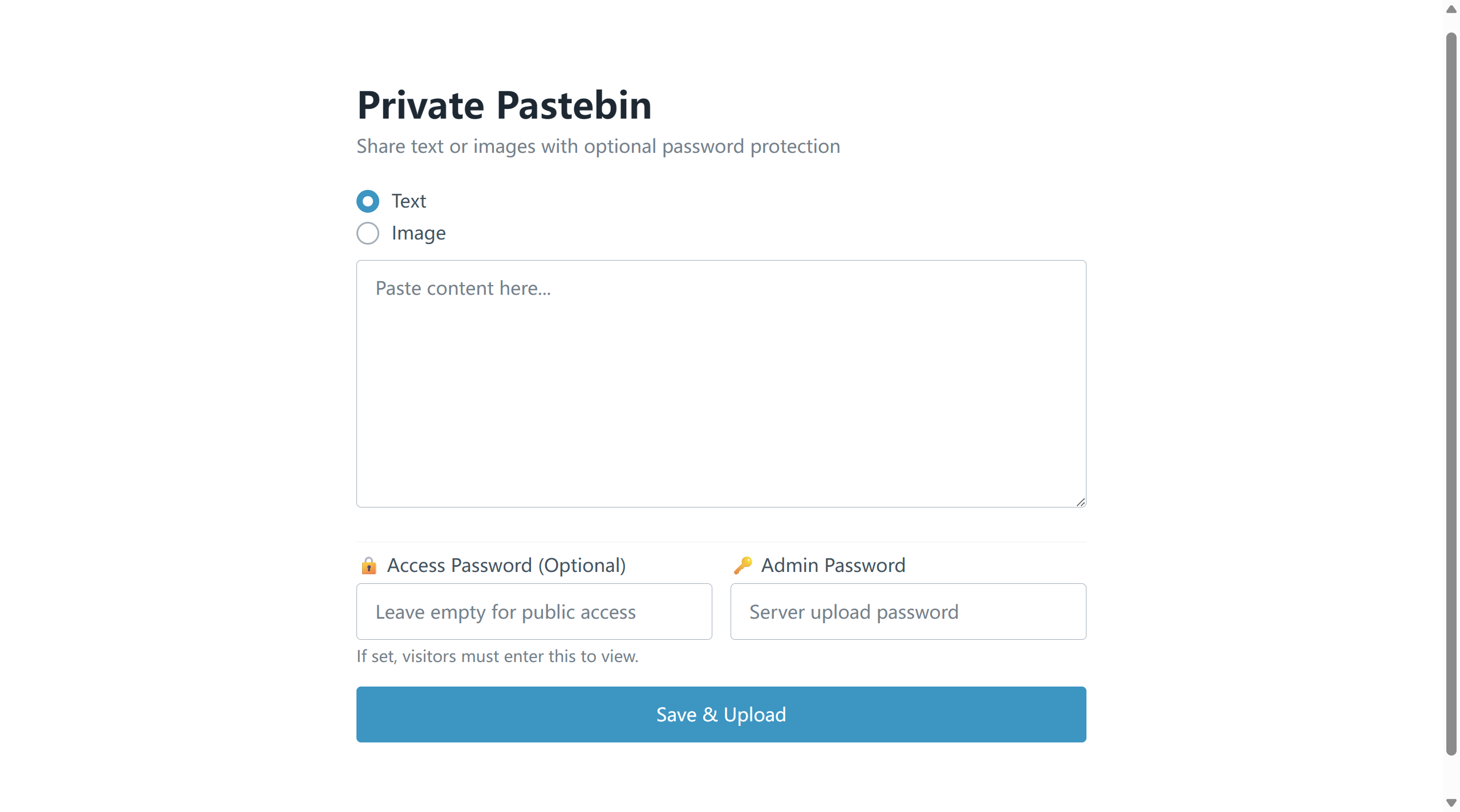The image size is (1460, 812).
Task: Click the scrollbar up arrow
Action: [1450, 9]
